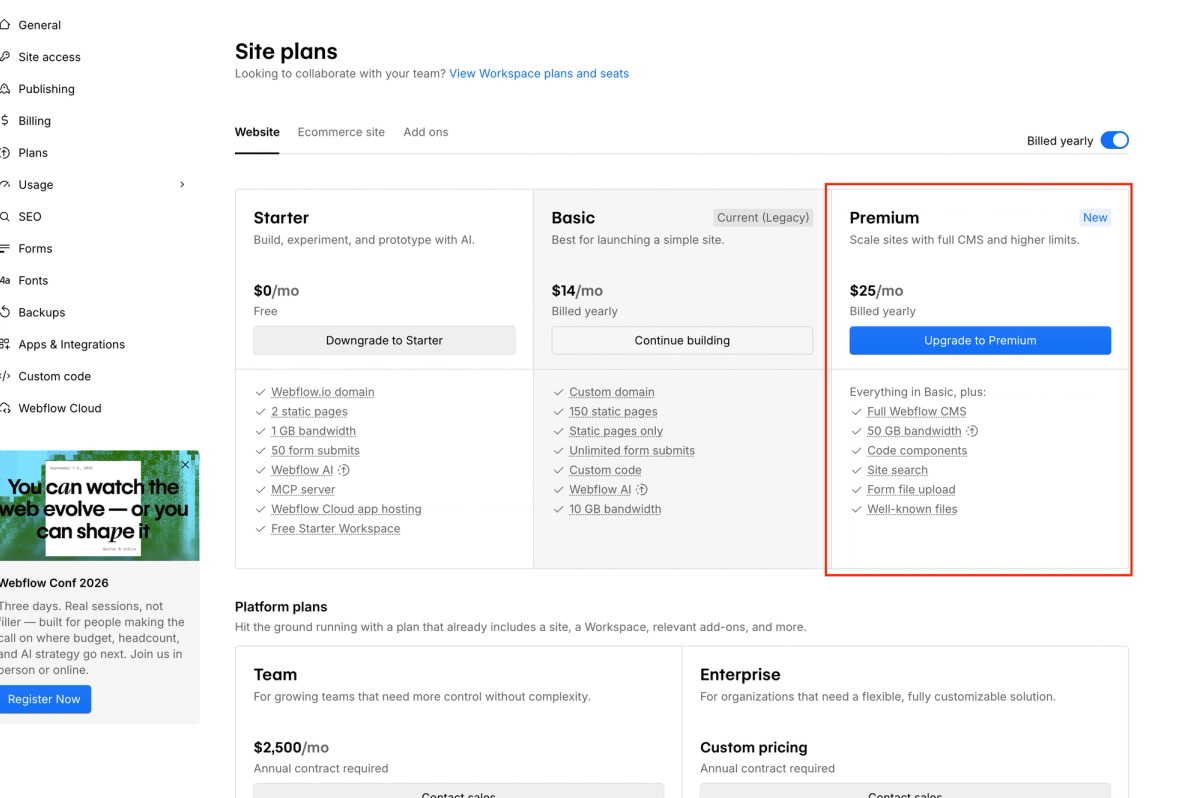Open SEO settings in sidebar

tap(30, 217)
